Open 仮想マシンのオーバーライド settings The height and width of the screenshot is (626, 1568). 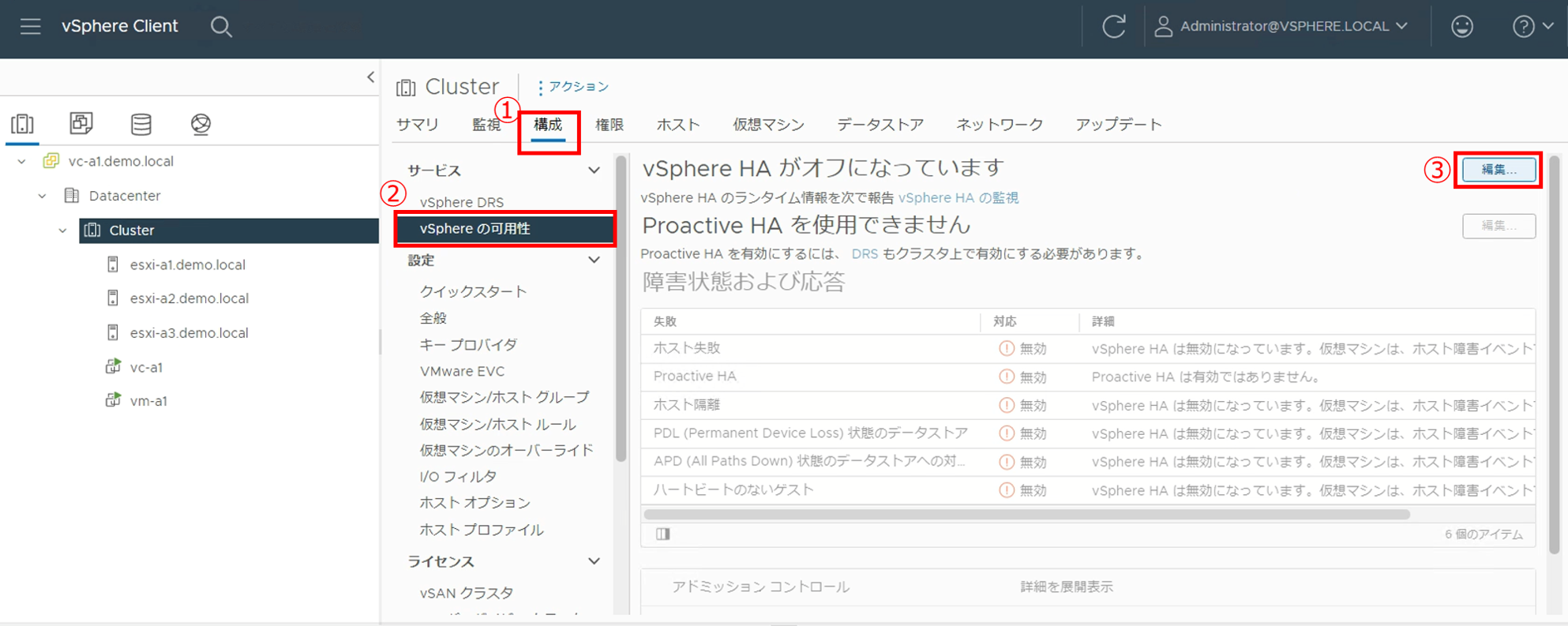[x=507, y=450]
